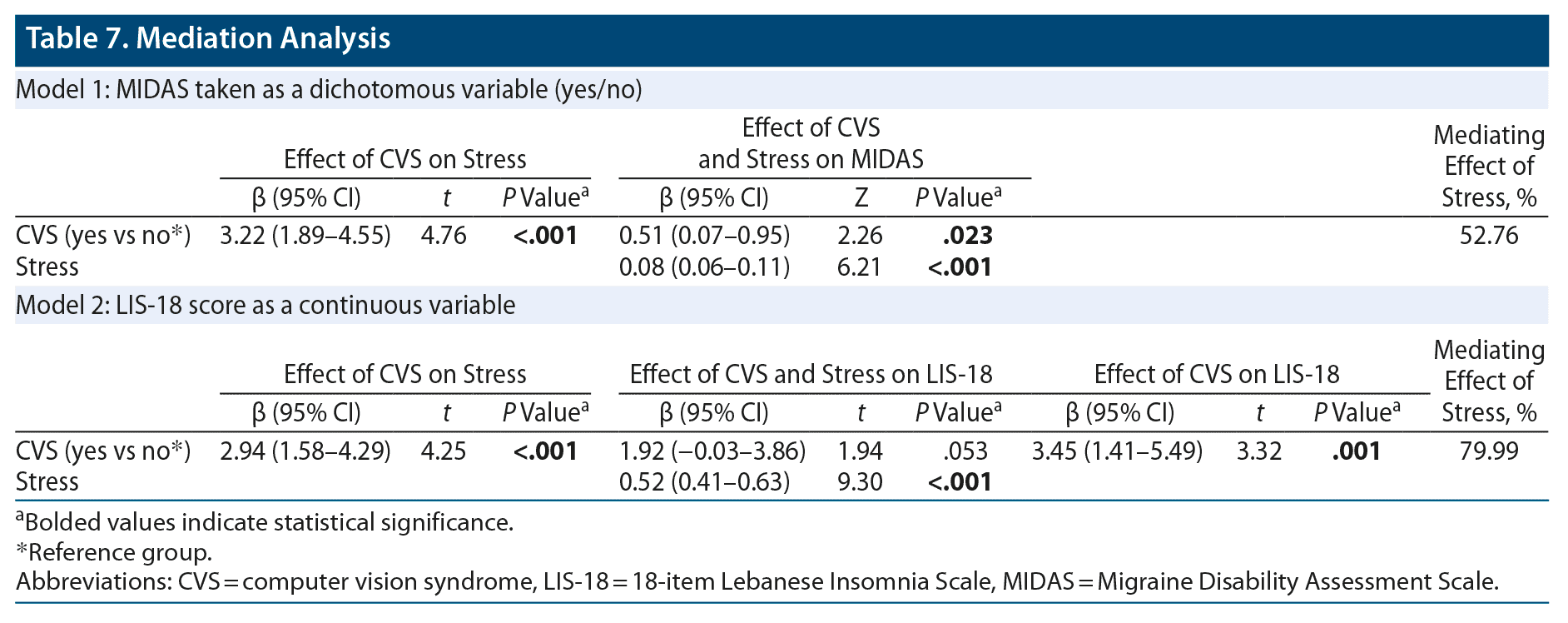1568x623 pixels.
Task: Select the 2.94 (1.58–4.29) beta cell
Action: click(305, 451)
